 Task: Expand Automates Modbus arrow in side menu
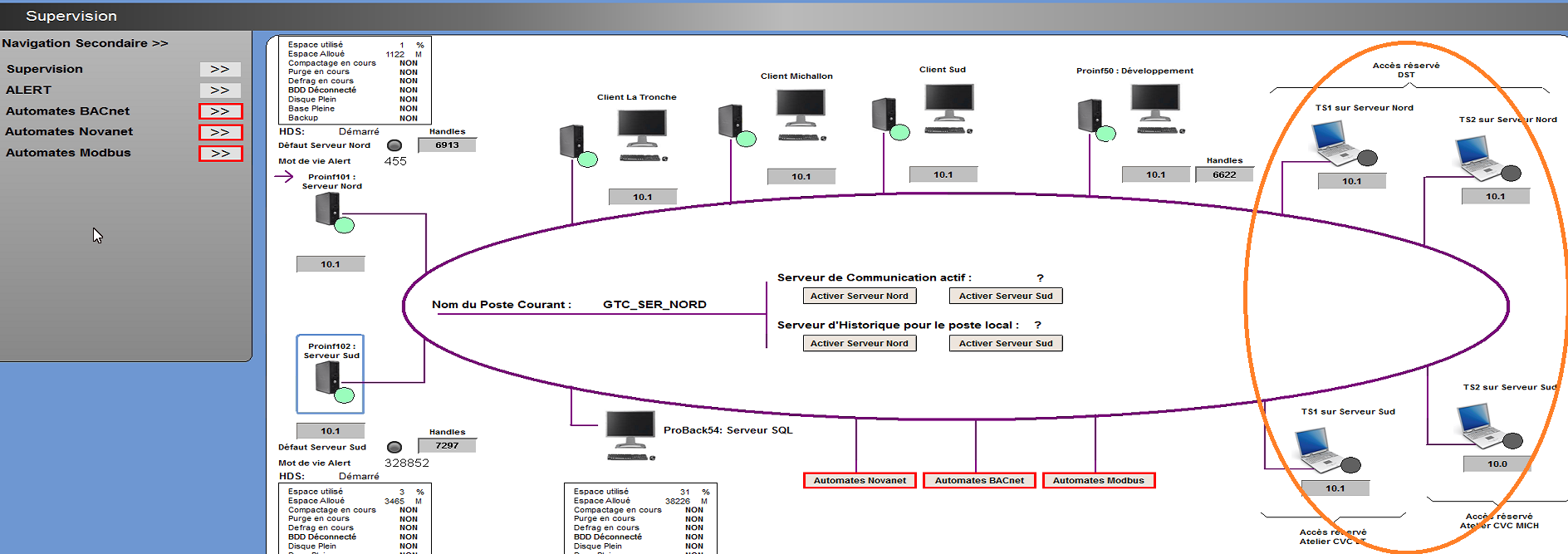pos(220,154)
